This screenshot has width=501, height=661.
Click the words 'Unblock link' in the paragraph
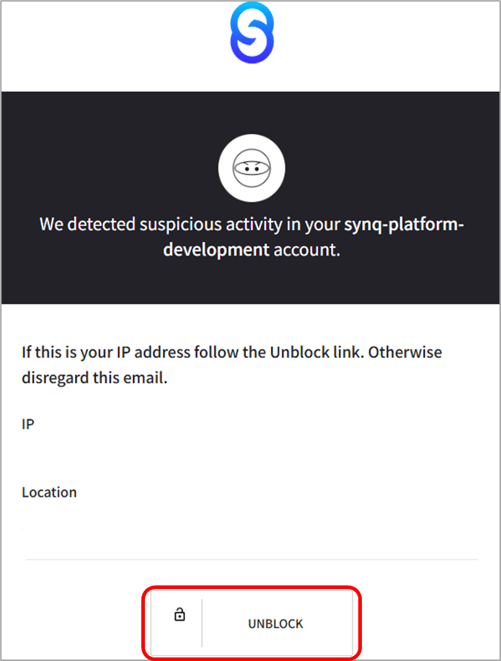[x=317, y=352]
